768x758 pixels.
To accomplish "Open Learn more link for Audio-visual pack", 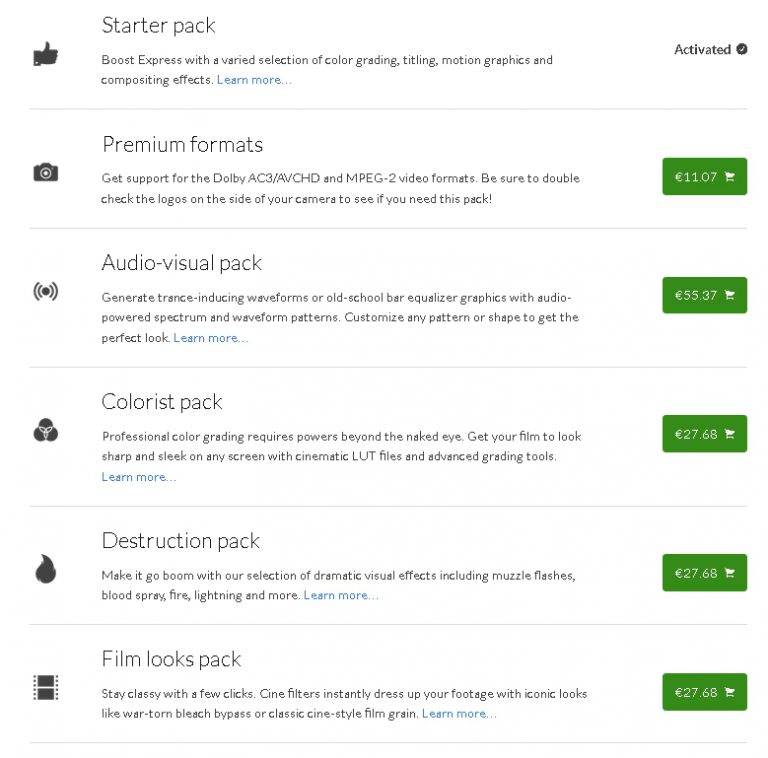I will point(210,338).
